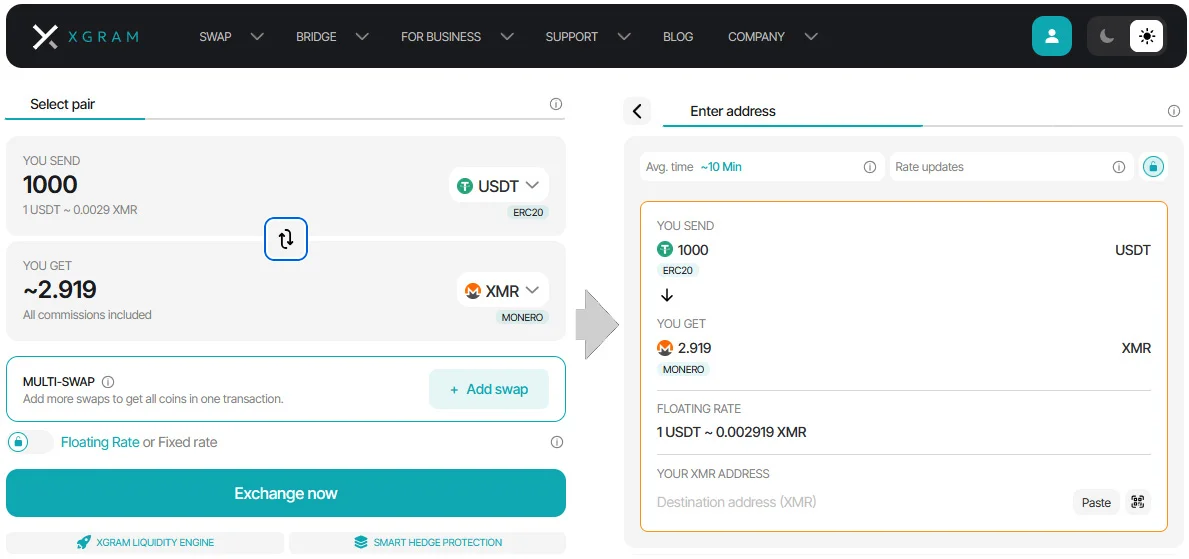Image resolution: width=1189 pixels, height=559 pixels.
Task: Open the BLOG page
Action: (678, 36)
